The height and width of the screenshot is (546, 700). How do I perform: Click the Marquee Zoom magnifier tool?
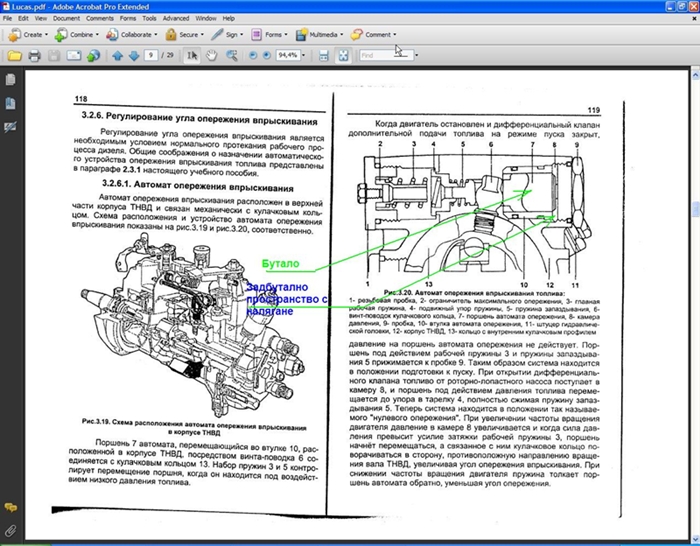tap(231, 56)
